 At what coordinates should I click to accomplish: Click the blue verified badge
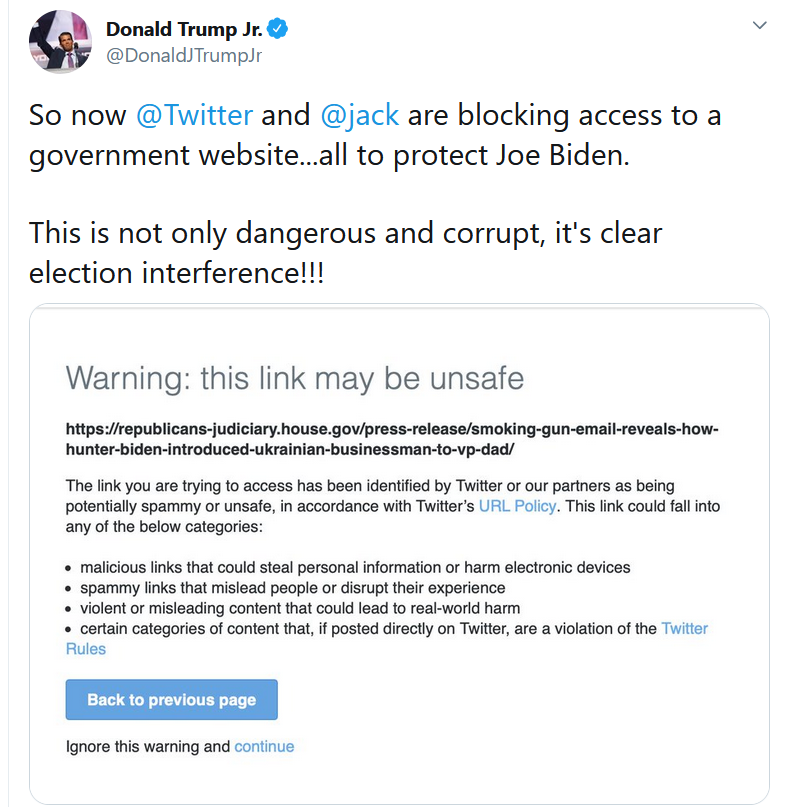pos(278,29)
